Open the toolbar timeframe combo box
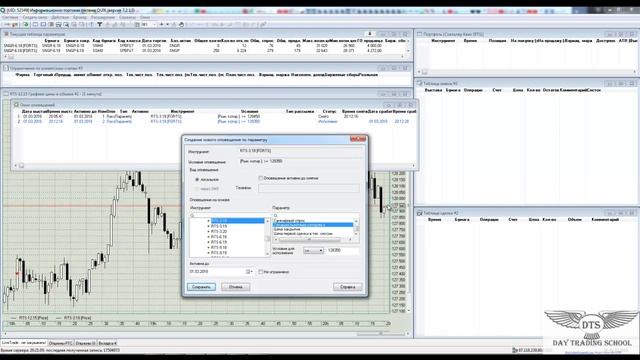Screen dimensions: 640x360 pos(149,24)
